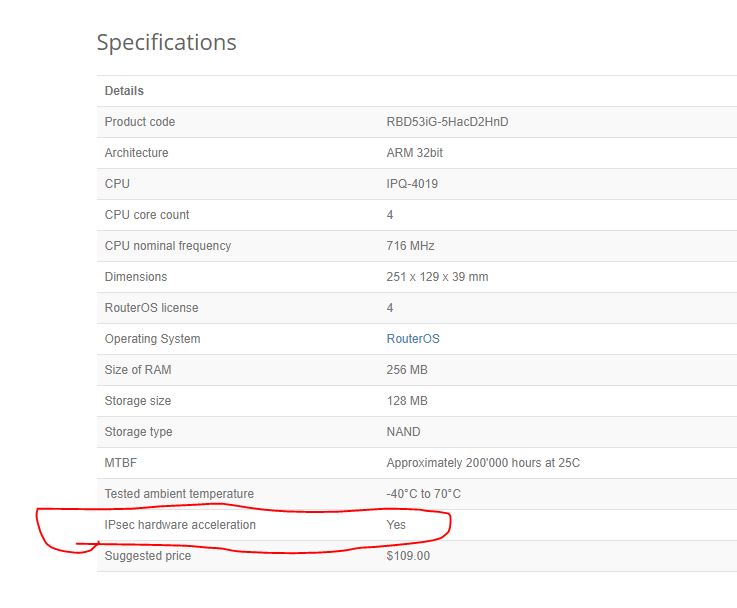Viewport: 737px width, 608px height.
Task: Select the ARM 32bit value
Action: click(415, 153)
